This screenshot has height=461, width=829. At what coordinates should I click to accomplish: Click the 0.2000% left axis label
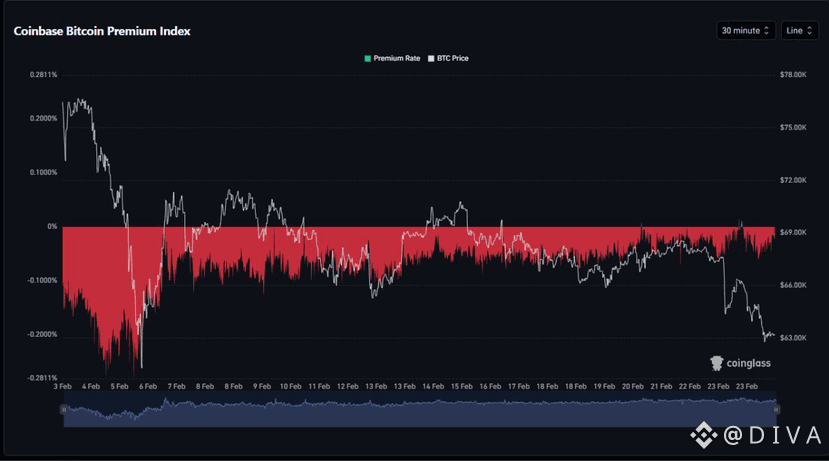[43, 118]
